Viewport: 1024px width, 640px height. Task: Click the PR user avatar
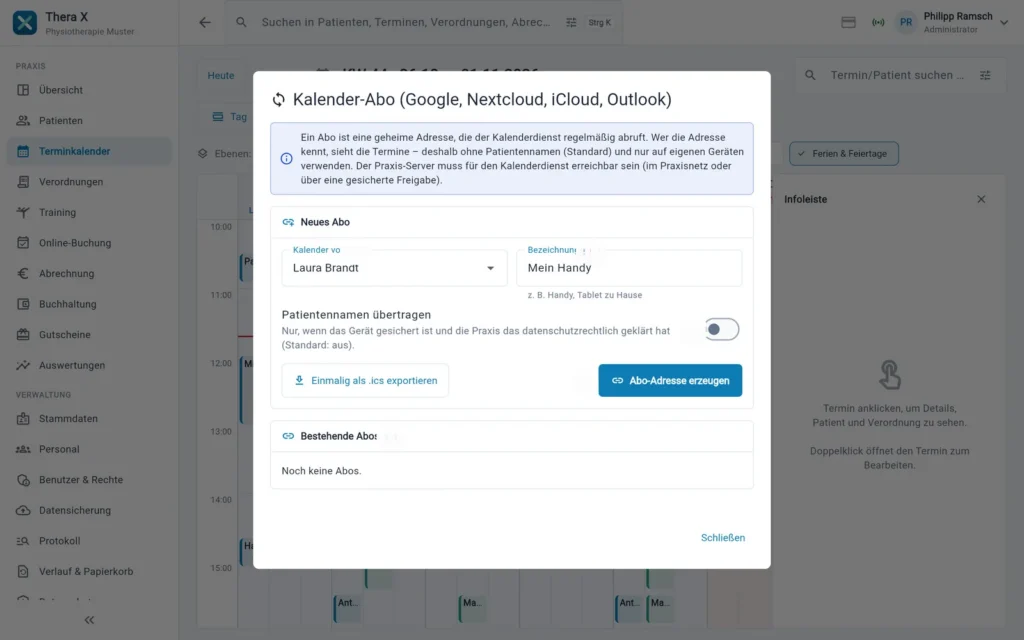(906, 22)
